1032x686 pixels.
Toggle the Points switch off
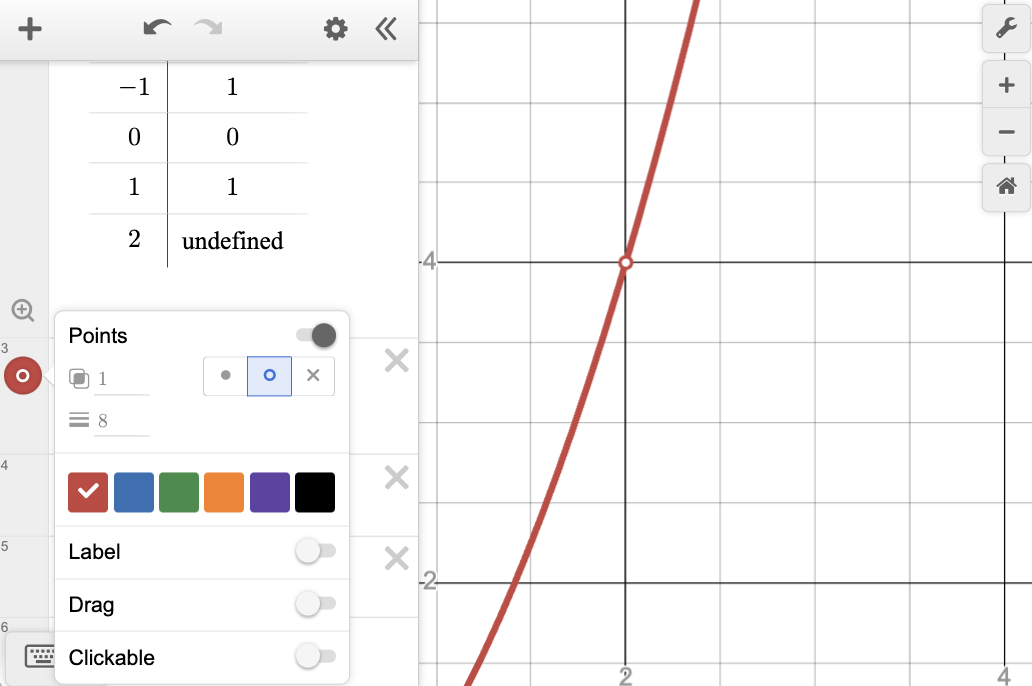317,335
